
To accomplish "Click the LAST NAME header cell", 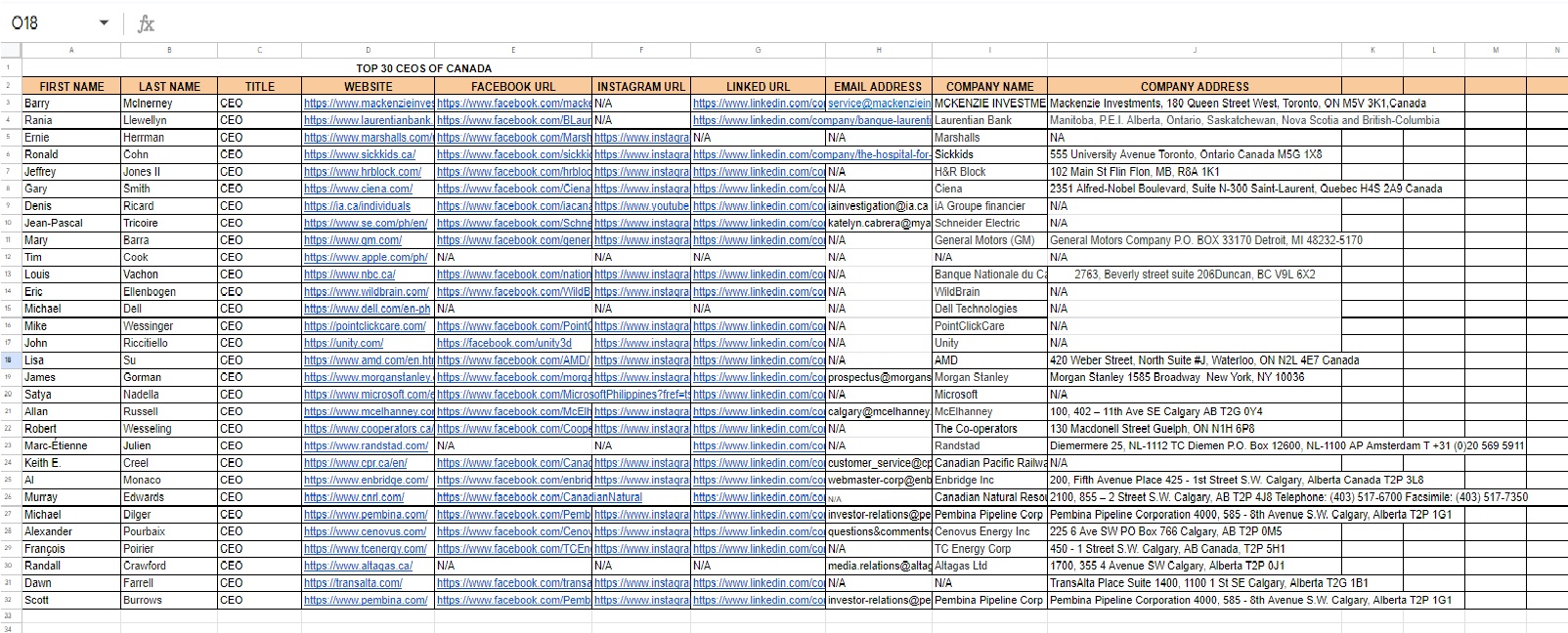I will coord(169,86).
